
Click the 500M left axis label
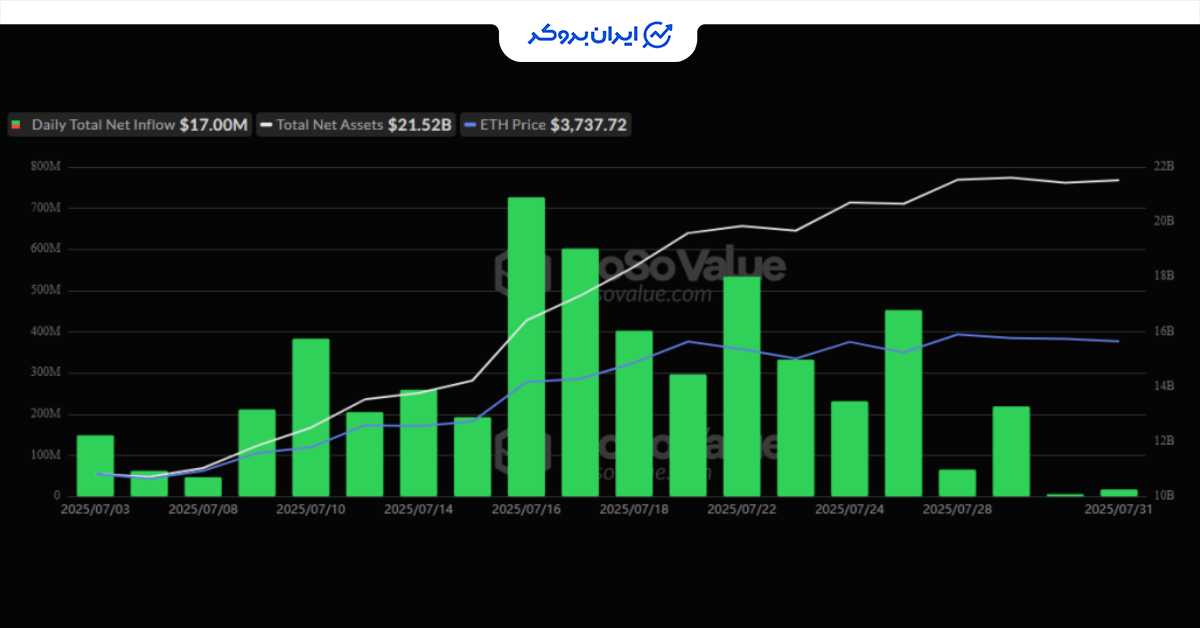coord(45,290)
